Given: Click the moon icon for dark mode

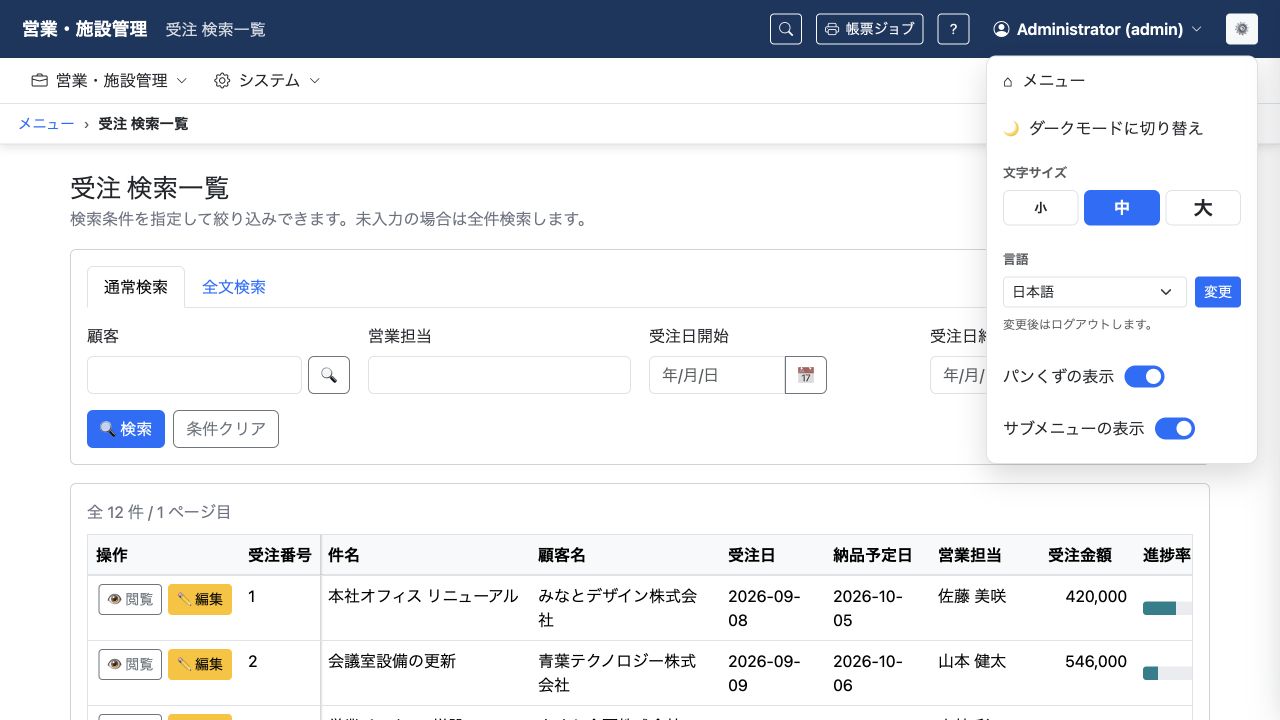Looking at the screenshot, I should pyautogui.click(x=1011, y=129).
